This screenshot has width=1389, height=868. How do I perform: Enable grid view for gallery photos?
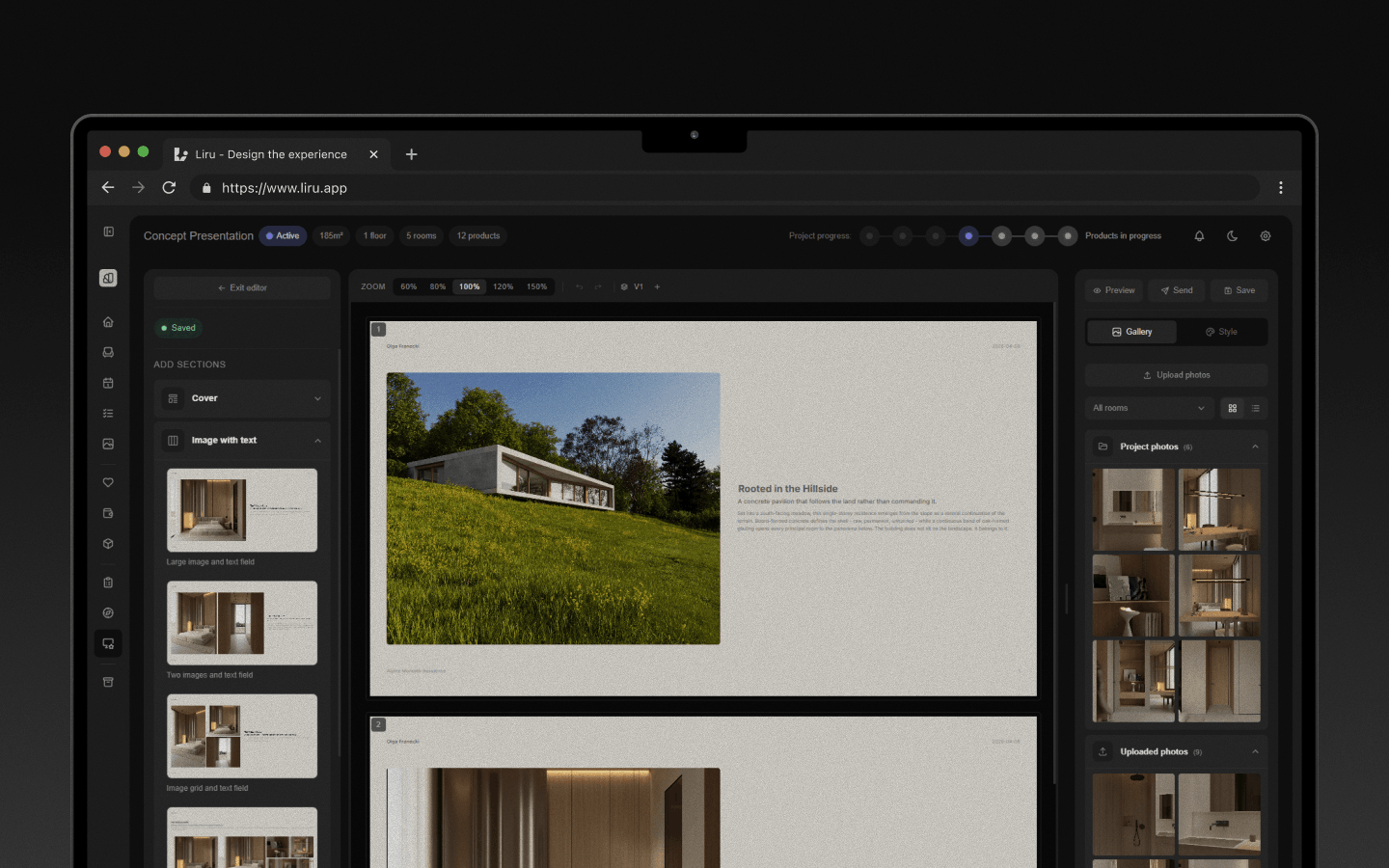[1232, 408]
